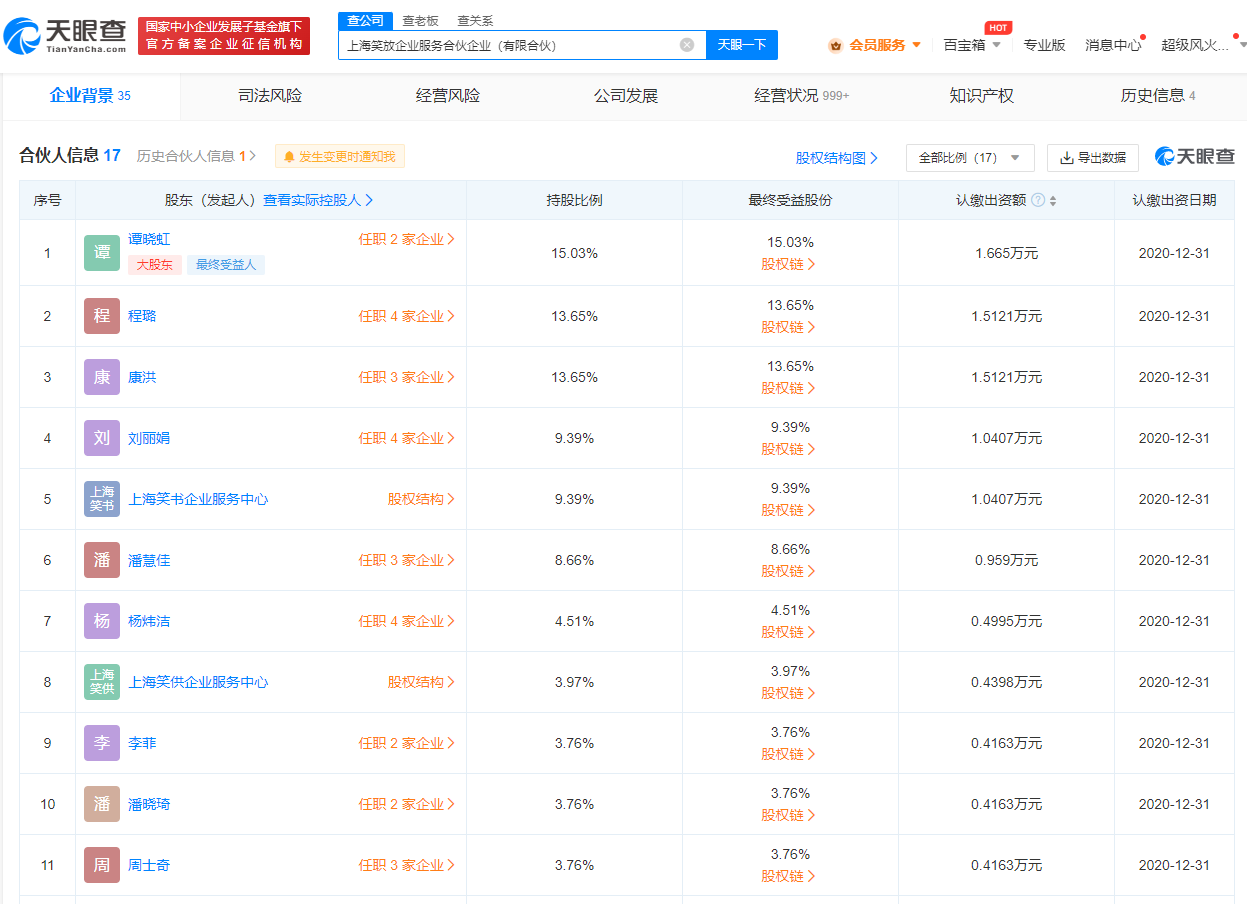Switch to the 经营状况 tab

click(802, 96)
